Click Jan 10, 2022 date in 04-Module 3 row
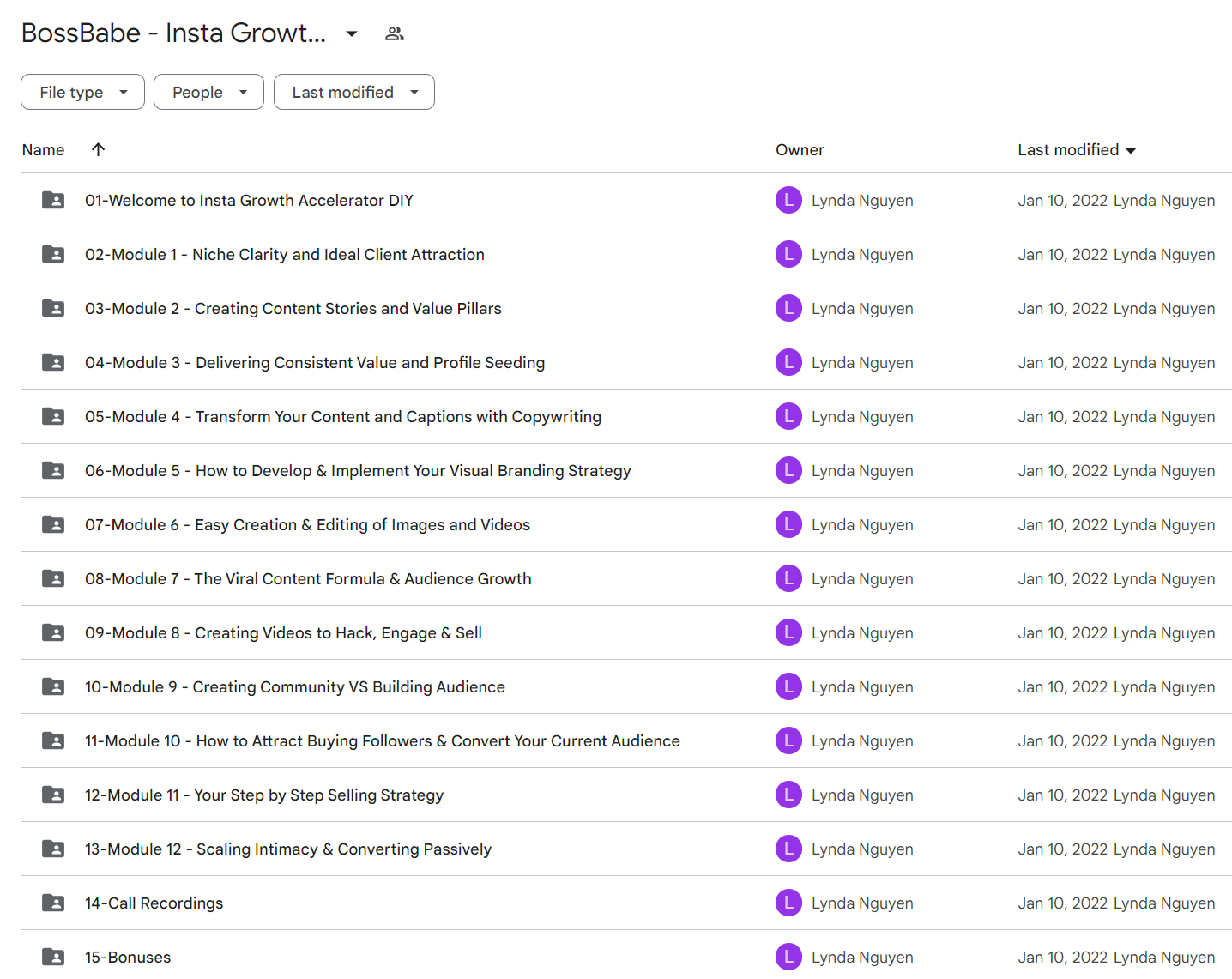Image resolution: width=1232 pixels, height=979 pixels. [x=1062, y=362]
